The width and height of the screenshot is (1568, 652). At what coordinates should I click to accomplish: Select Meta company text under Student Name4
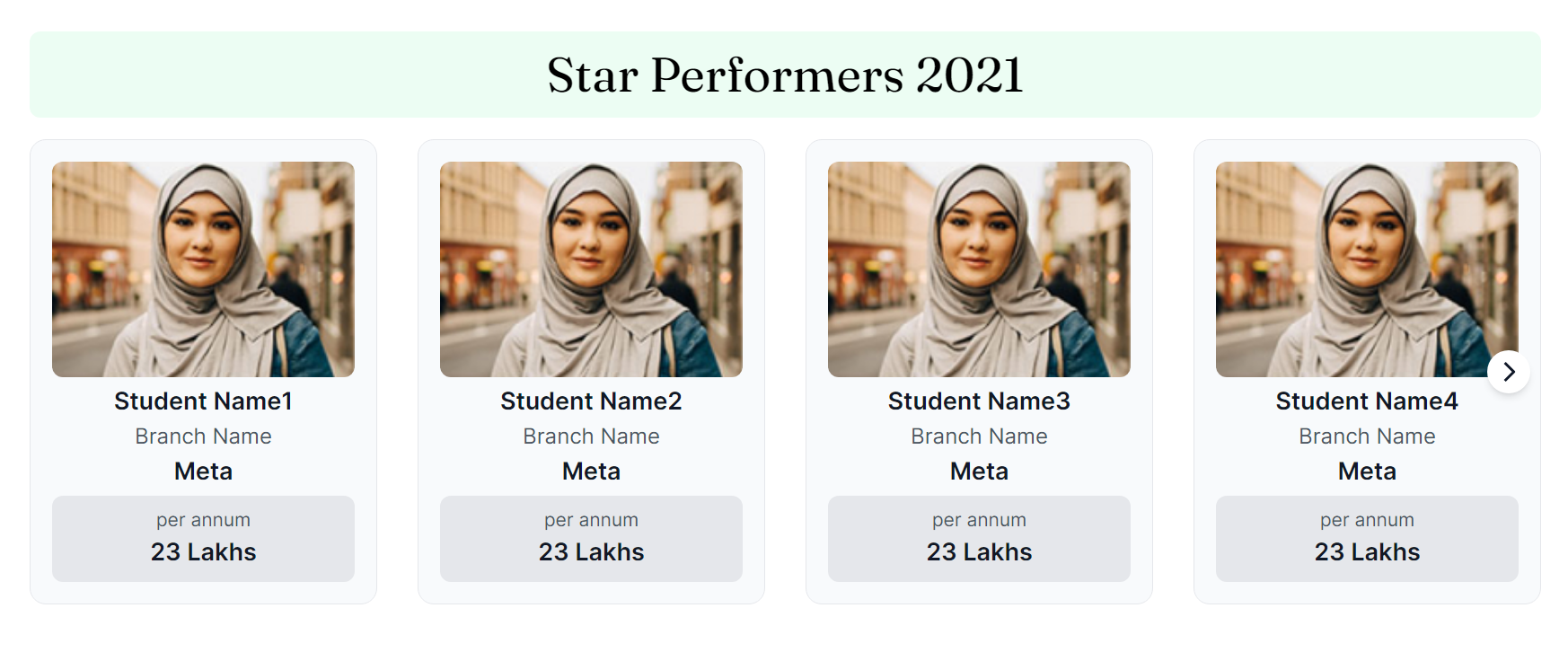click(1367, 471)
